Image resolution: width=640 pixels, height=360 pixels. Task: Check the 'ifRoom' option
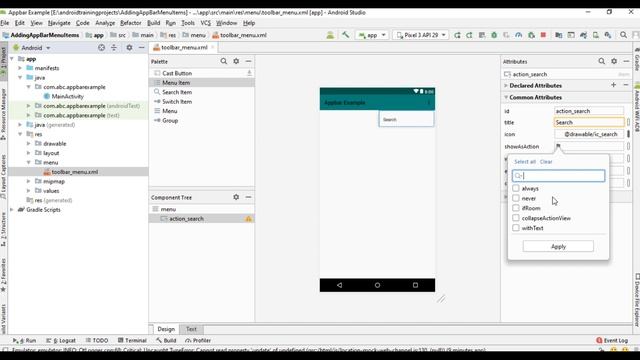pyautogui.click(x=516, y=208)
